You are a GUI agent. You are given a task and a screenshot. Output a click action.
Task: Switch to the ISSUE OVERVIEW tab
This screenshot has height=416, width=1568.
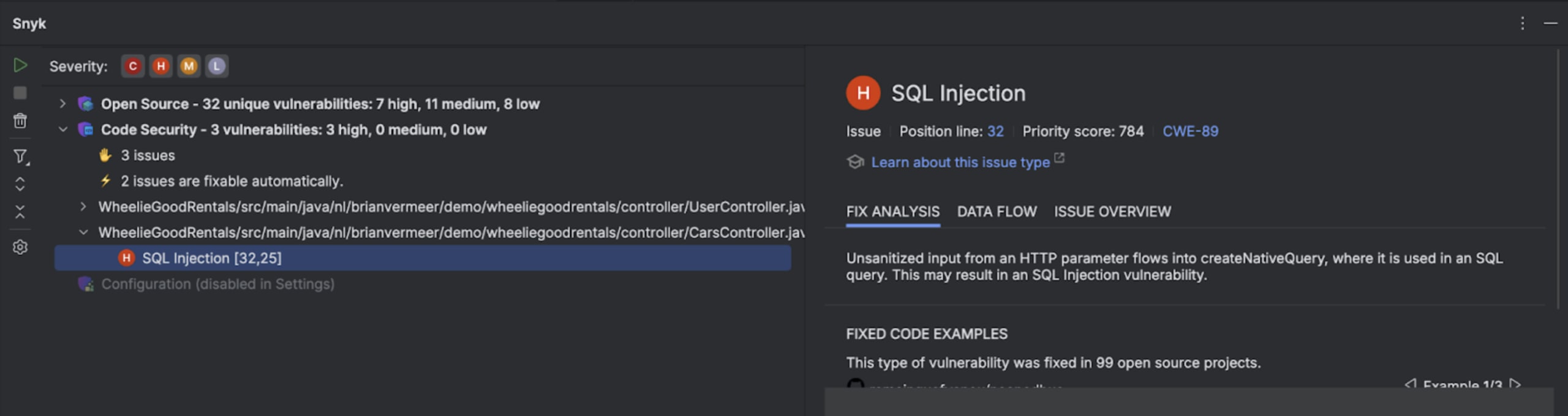point(1112,212)
